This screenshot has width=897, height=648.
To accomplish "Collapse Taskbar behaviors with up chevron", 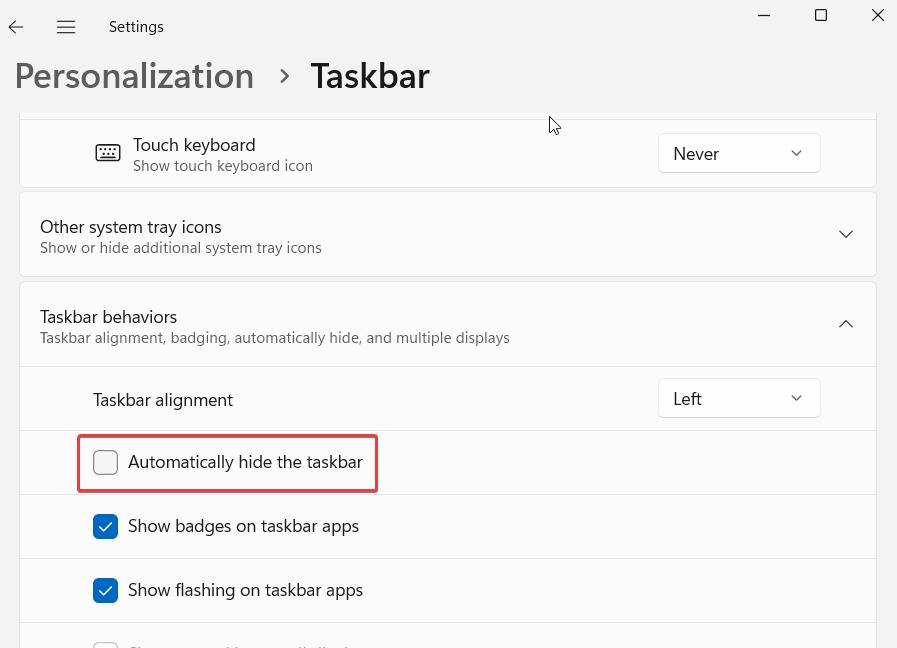I will click(845, 324).
